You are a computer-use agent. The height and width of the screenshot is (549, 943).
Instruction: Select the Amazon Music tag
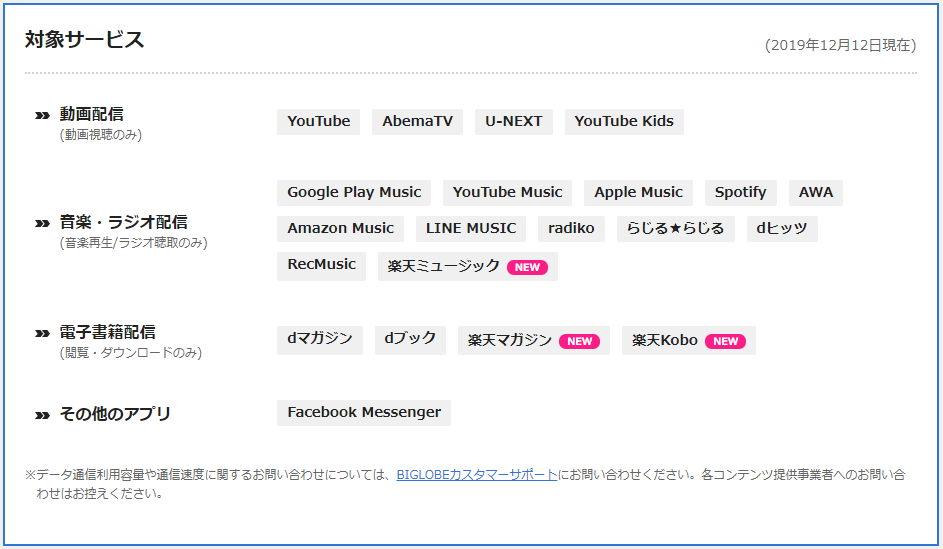pos(340,228)
